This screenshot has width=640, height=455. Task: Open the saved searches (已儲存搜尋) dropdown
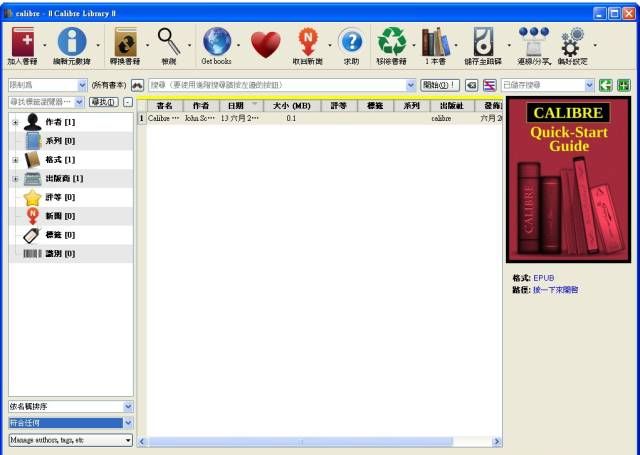pyautogui.click(x=548, y=86)
